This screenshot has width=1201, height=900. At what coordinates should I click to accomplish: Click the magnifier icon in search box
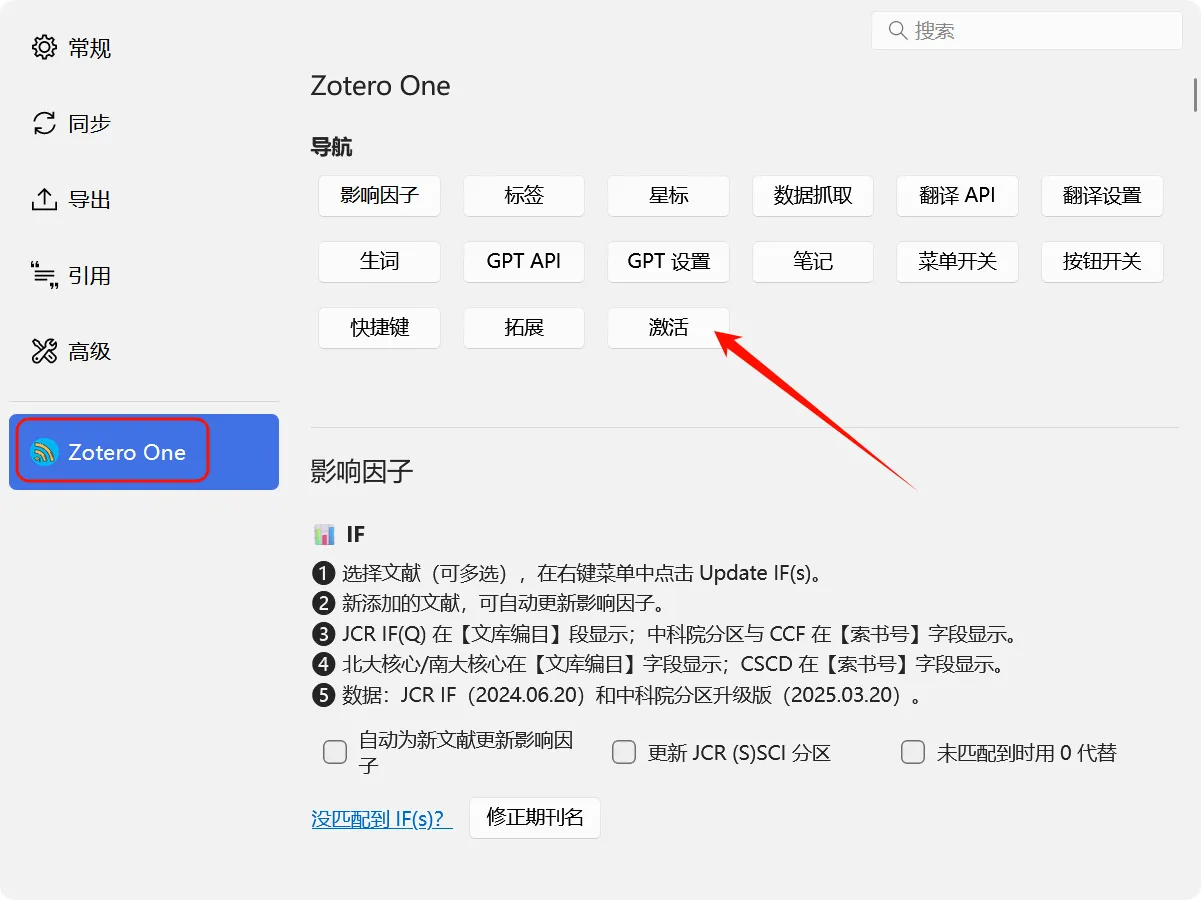(x=897, y=31)
